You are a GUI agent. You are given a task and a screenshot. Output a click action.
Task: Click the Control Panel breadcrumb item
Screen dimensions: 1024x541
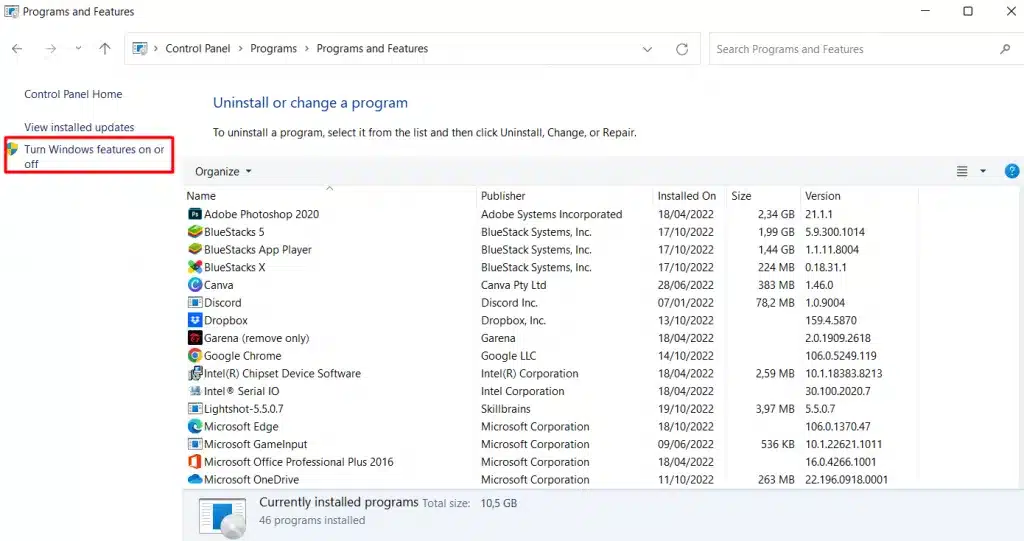pos(197,49)
